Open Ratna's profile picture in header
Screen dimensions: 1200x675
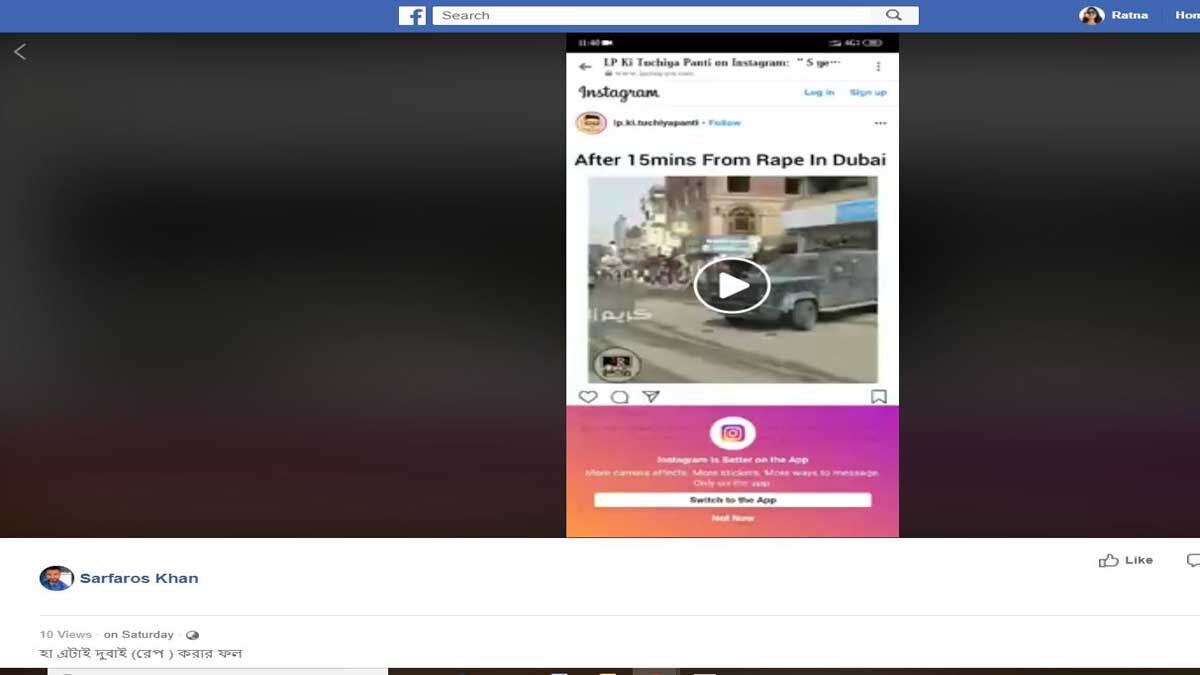click(x=1091, y=15)
